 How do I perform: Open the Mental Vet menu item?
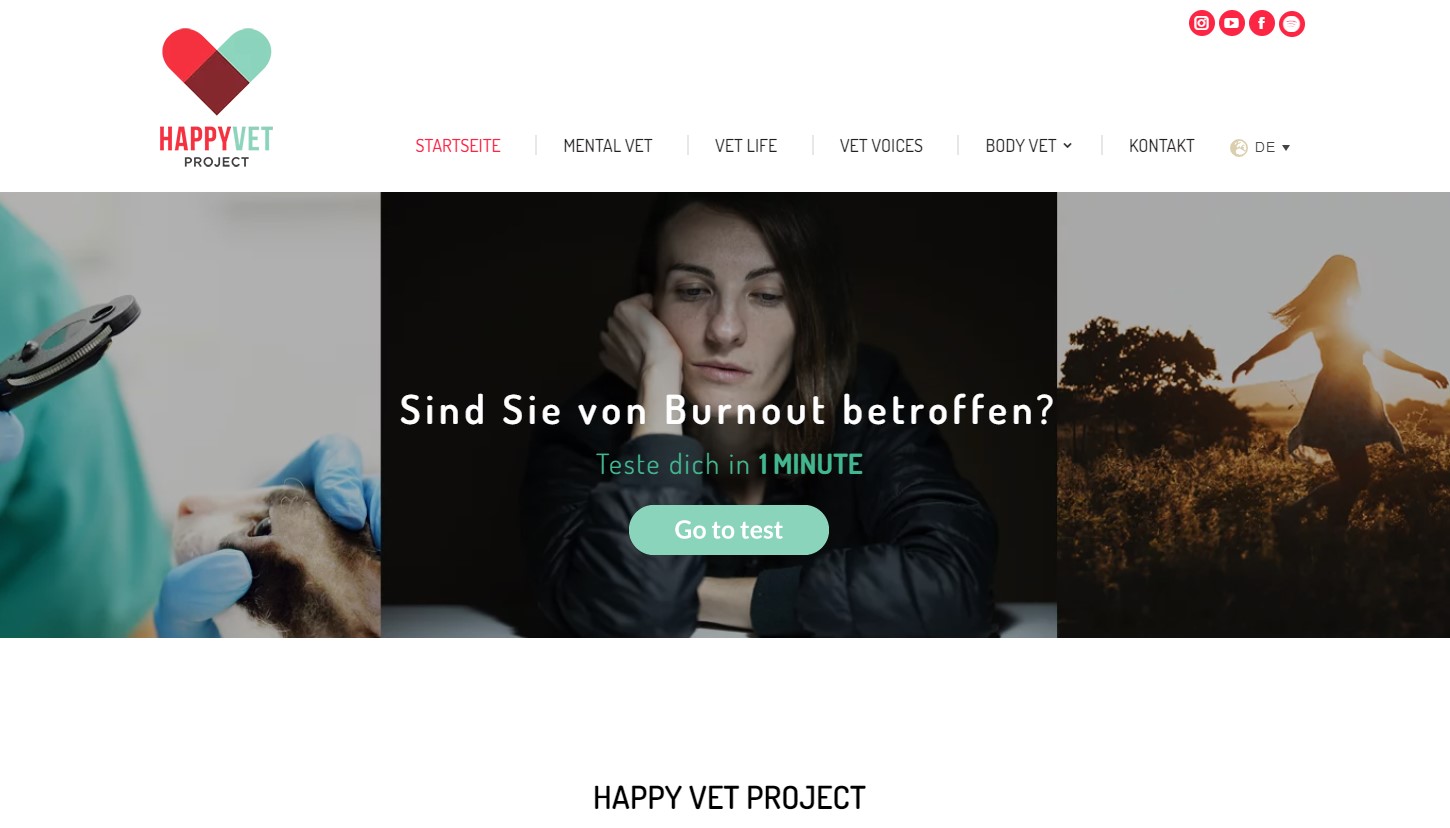click(608, 146)
